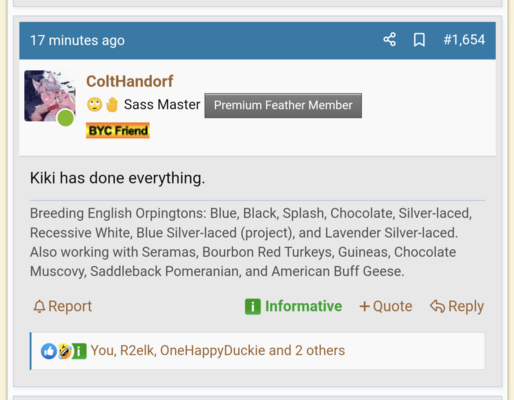
Task: Click the Premium Feather Member badge
Action: [283, 105]
